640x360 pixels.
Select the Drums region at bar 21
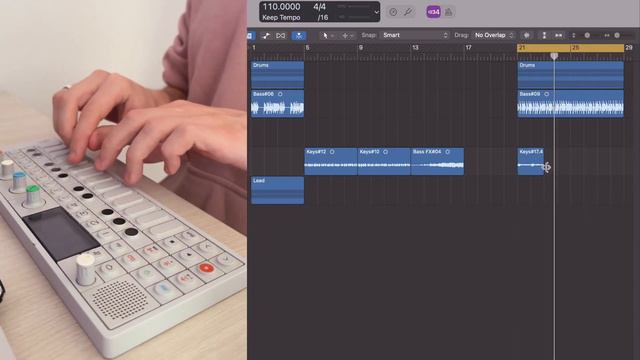(571, 75)
